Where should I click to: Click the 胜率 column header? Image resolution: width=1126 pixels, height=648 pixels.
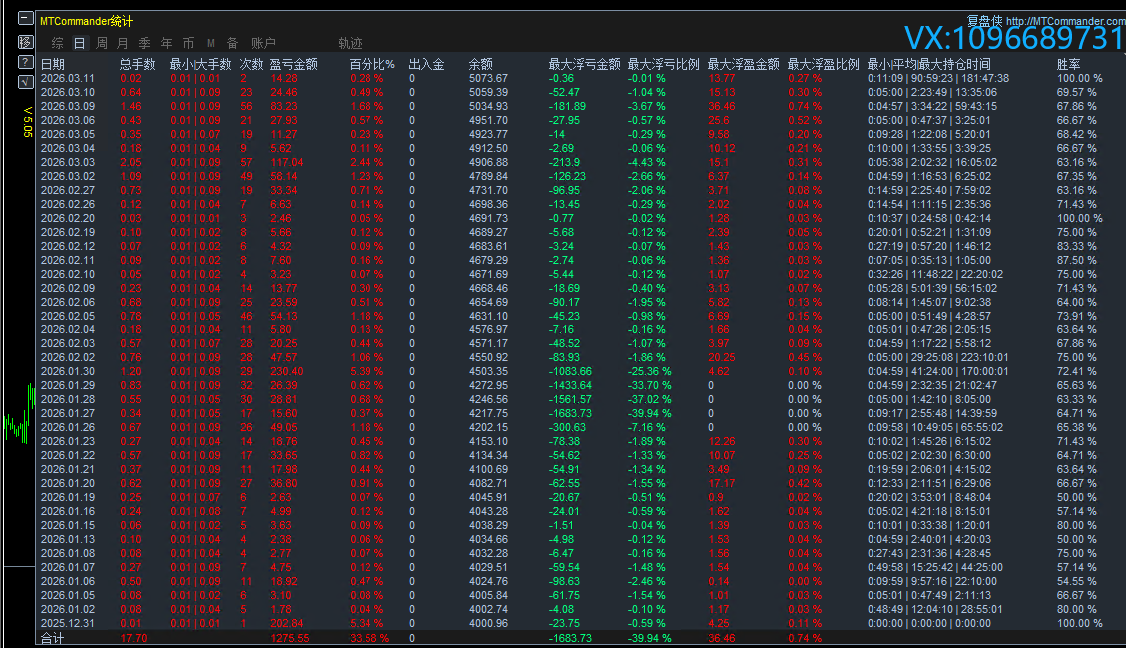tap(1068, 64)
